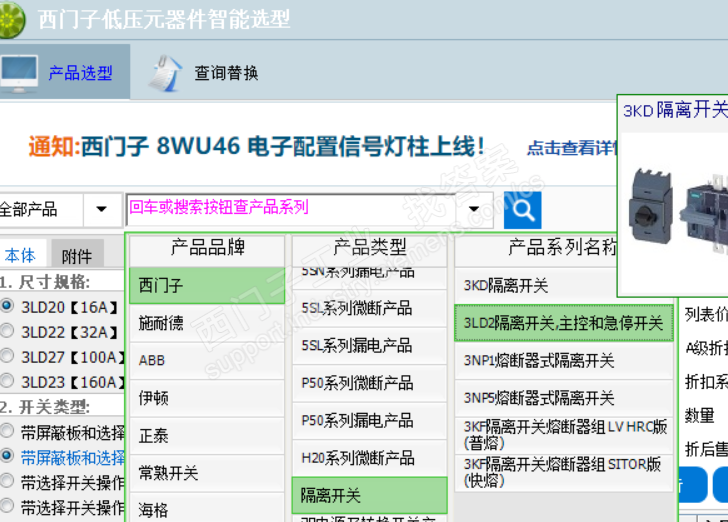Click the green application logo icon
The width and height of the screenshot is (728, 522).
point(12,19)
